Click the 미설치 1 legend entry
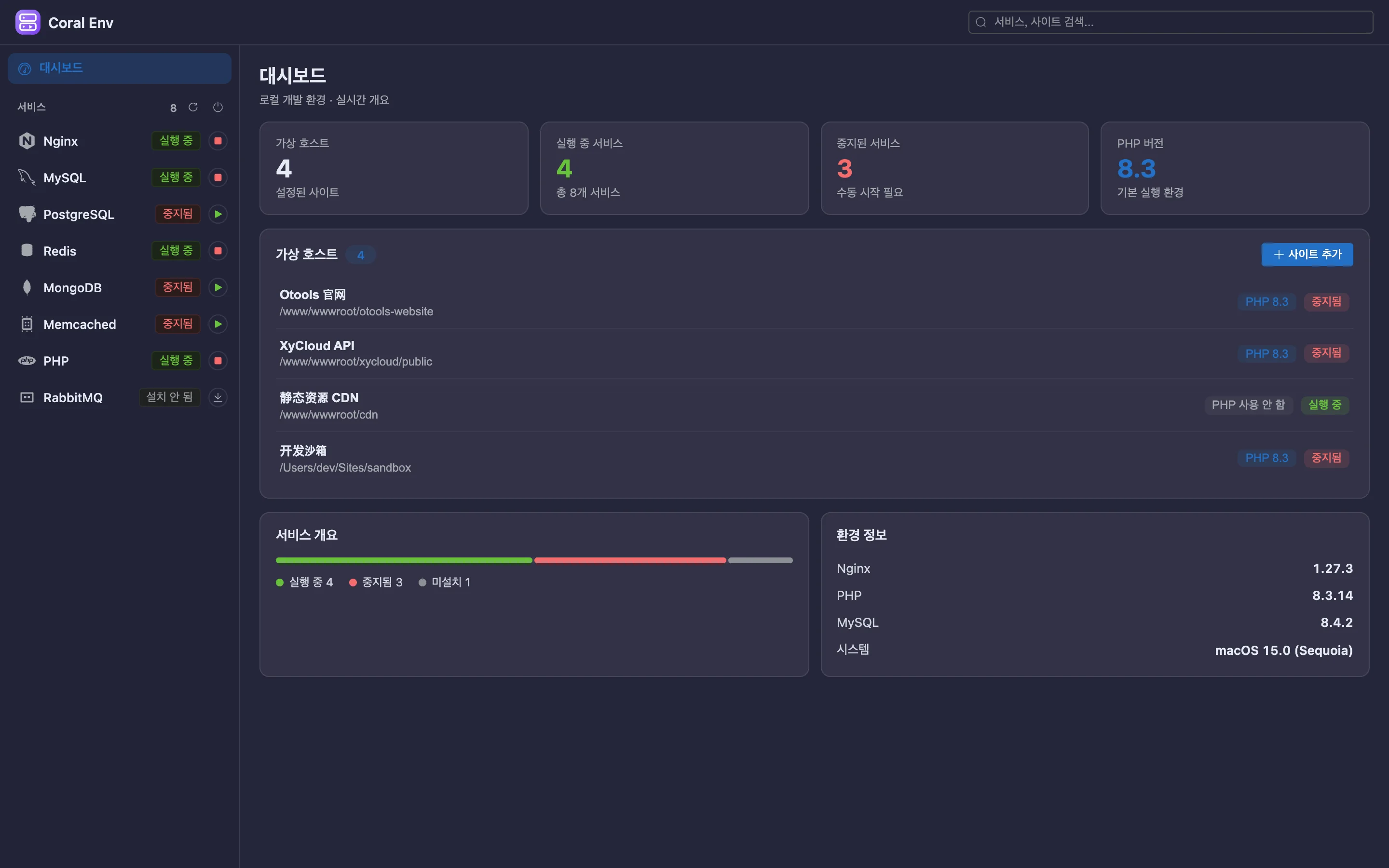This screenshot has width=1389, height=868. 445,582
